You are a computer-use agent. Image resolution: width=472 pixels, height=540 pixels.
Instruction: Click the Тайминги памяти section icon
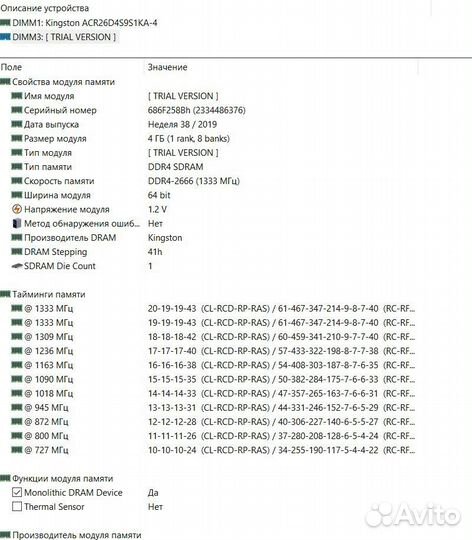click(6, 294)
